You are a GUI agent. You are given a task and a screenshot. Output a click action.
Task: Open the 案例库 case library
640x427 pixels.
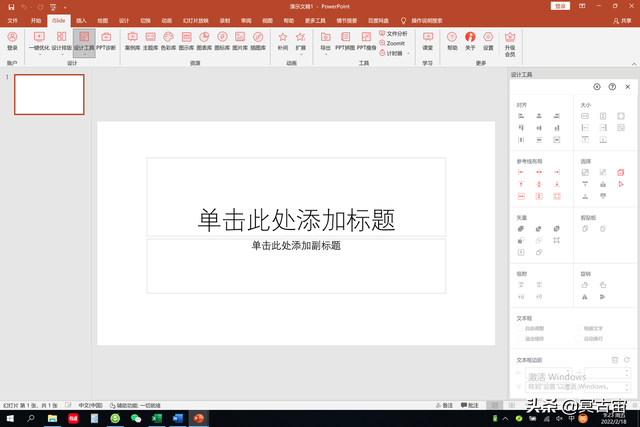[133, 40]
